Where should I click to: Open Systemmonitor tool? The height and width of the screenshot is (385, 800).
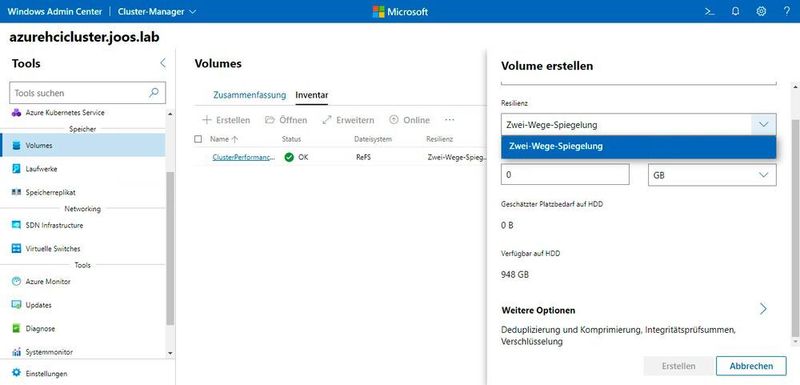pyautogui.click(x=83, y=352)
